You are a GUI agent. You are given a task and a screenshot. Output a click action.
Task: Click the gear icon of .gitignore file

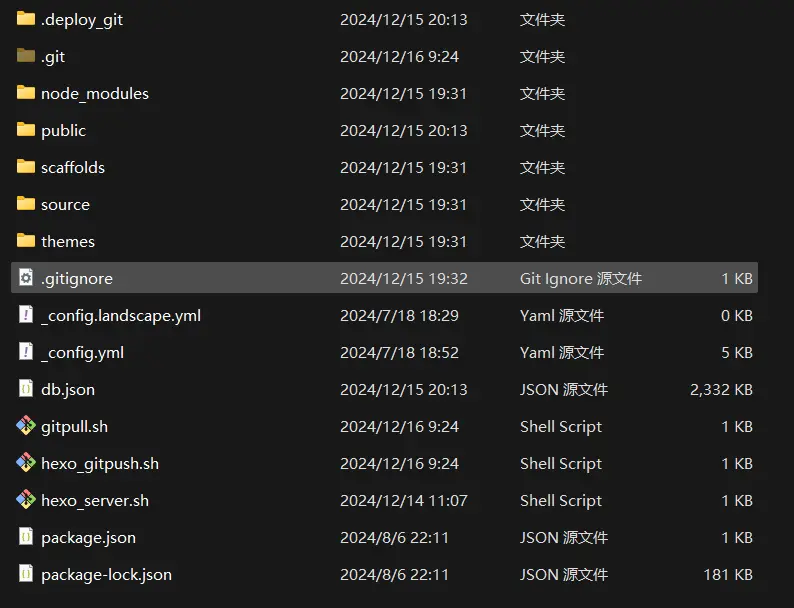pos(26,277)
